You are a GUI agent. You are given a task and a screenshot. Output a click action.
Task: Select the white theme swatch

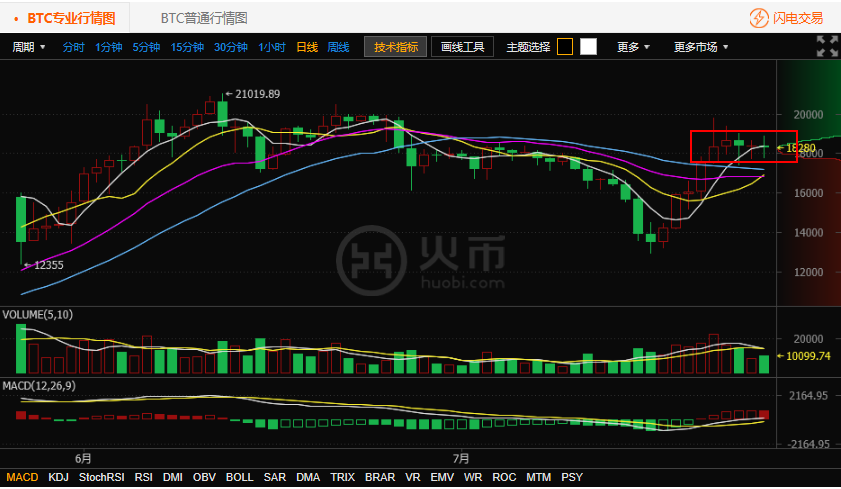point(588,47)
